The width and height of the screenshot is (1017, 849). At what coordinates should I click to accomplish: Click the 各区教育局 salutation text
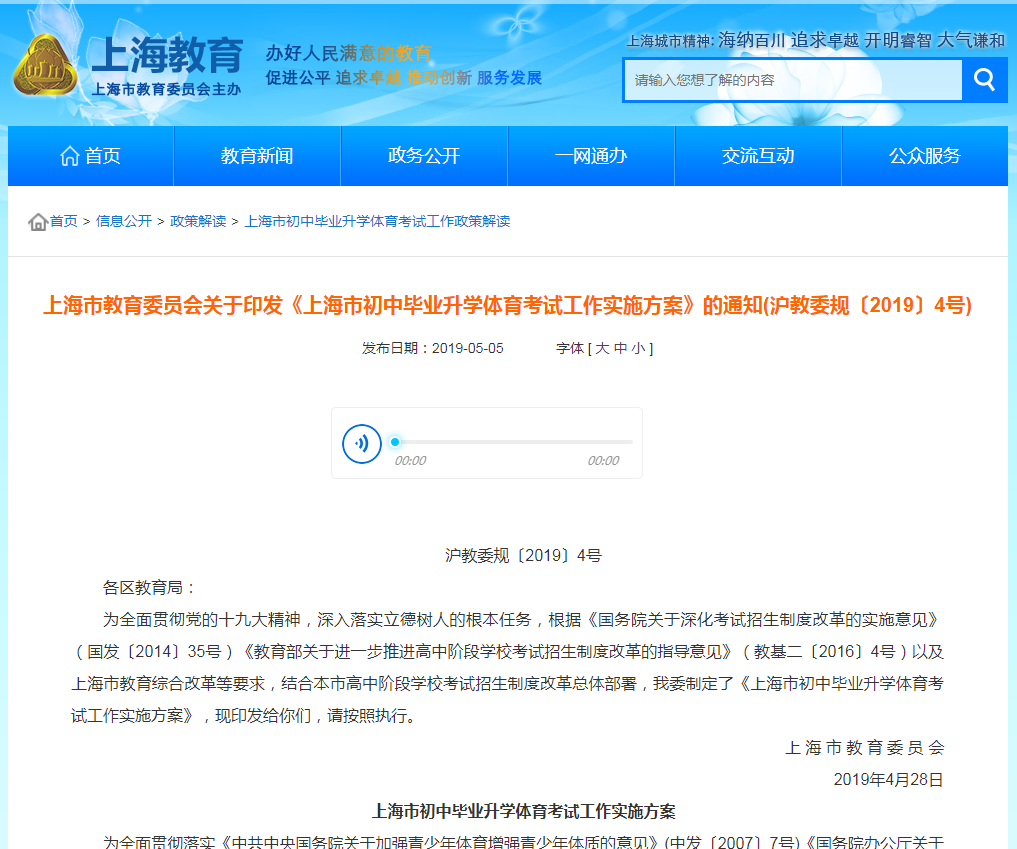click(x=149, y=588)
